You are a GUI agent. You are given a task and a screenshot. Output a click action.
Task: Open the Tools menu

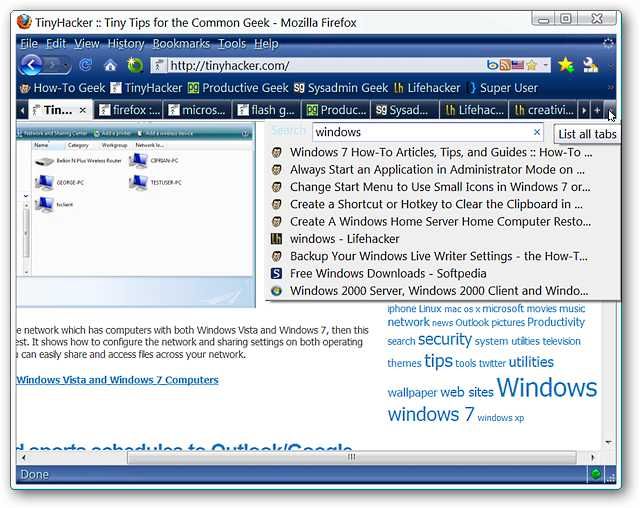click(x=232, y=44)
